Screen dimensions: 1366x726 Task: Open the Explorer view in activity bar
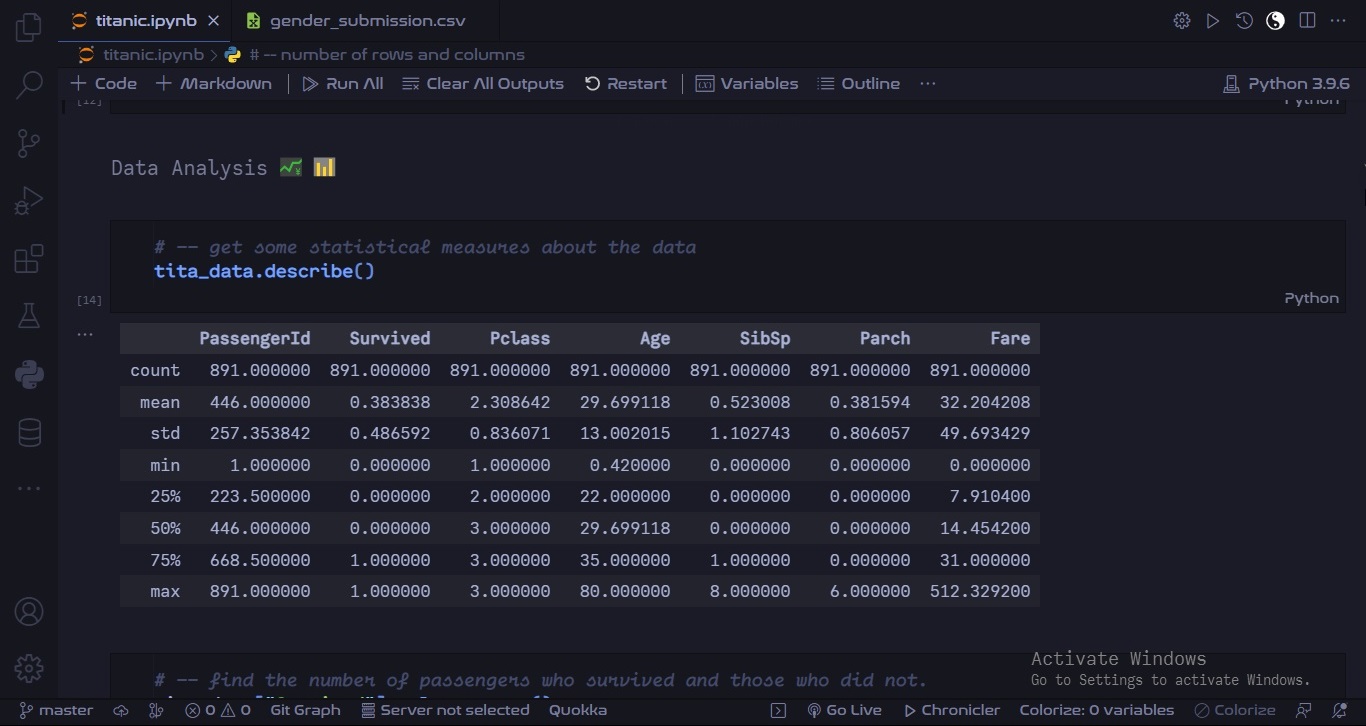click(x=29, y=27)
